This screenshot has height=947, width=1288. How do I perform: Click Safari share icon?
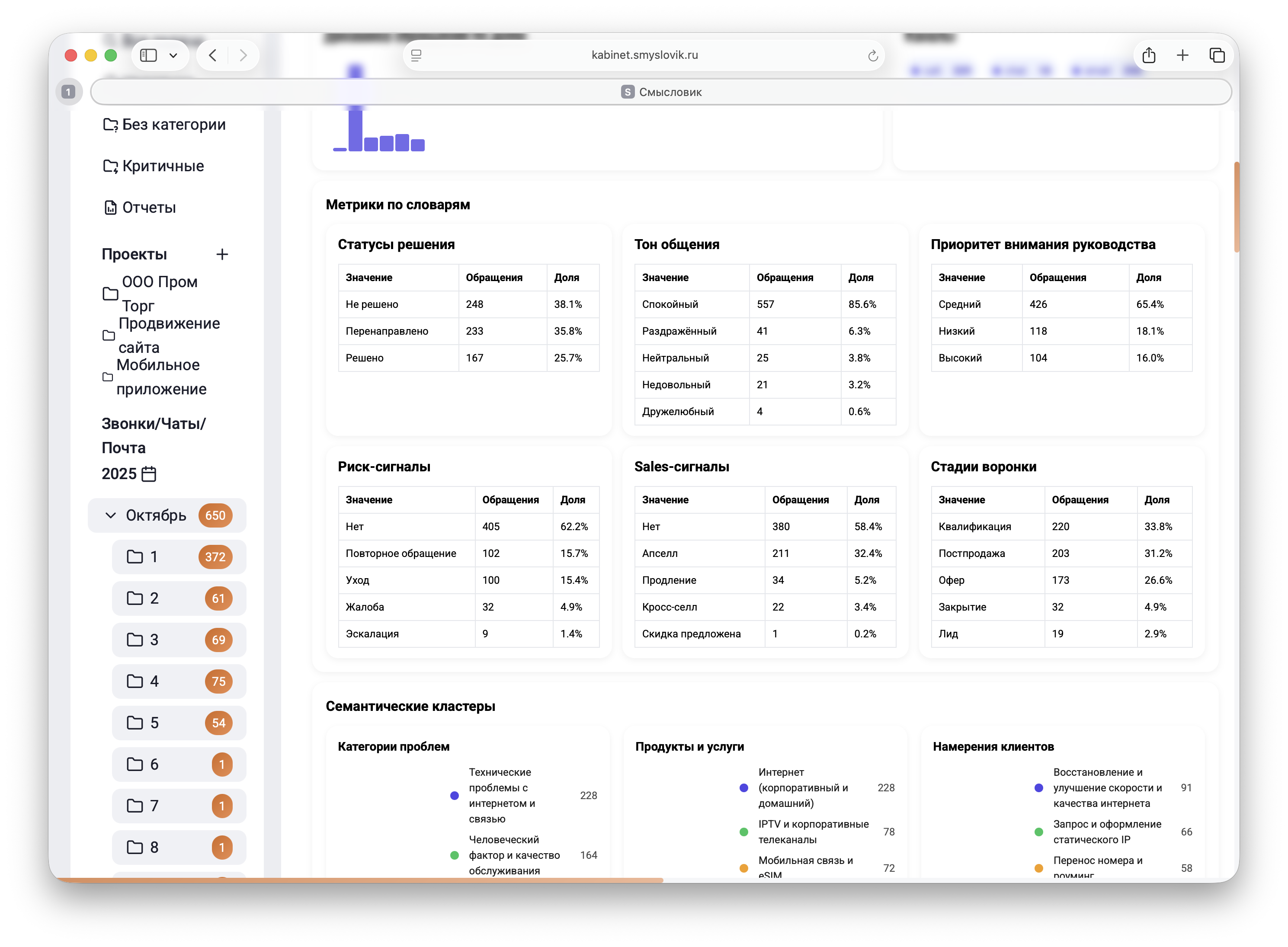pos(1148,55)
